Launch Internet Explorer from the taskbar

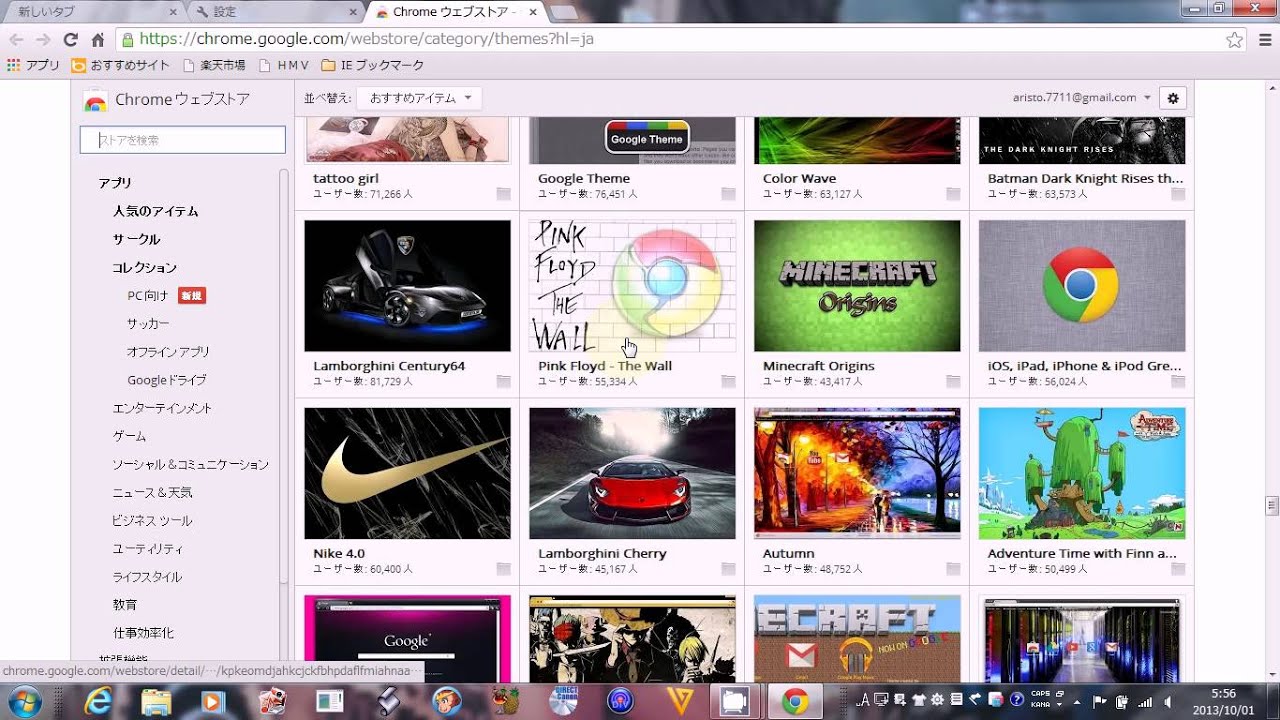click(99, 702)
